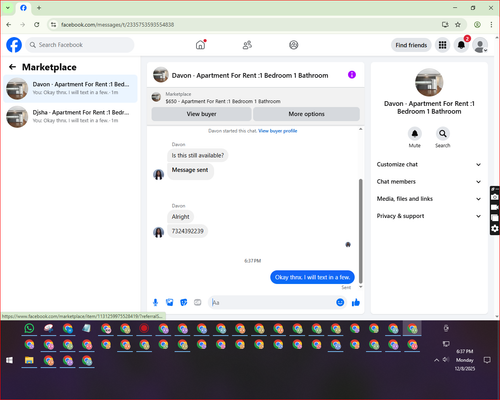Viewport: 500px width, 400px height.
Task: Click the camera icon on the recorder side panel
Action: point(495,197)
